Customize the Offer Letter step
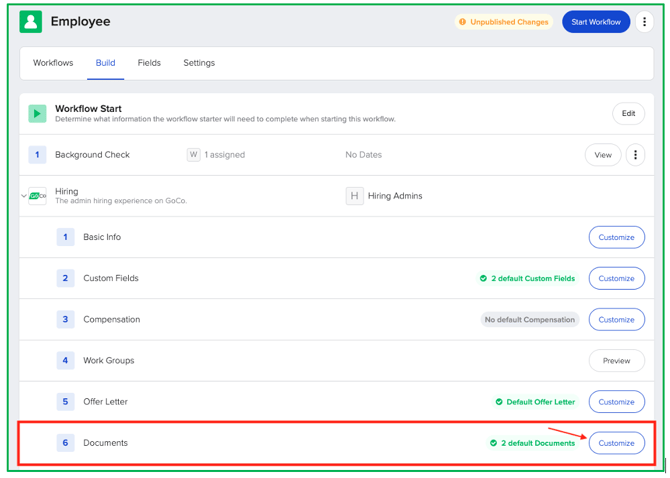This screenshot has width=670, height=478. tap(616, 402)
